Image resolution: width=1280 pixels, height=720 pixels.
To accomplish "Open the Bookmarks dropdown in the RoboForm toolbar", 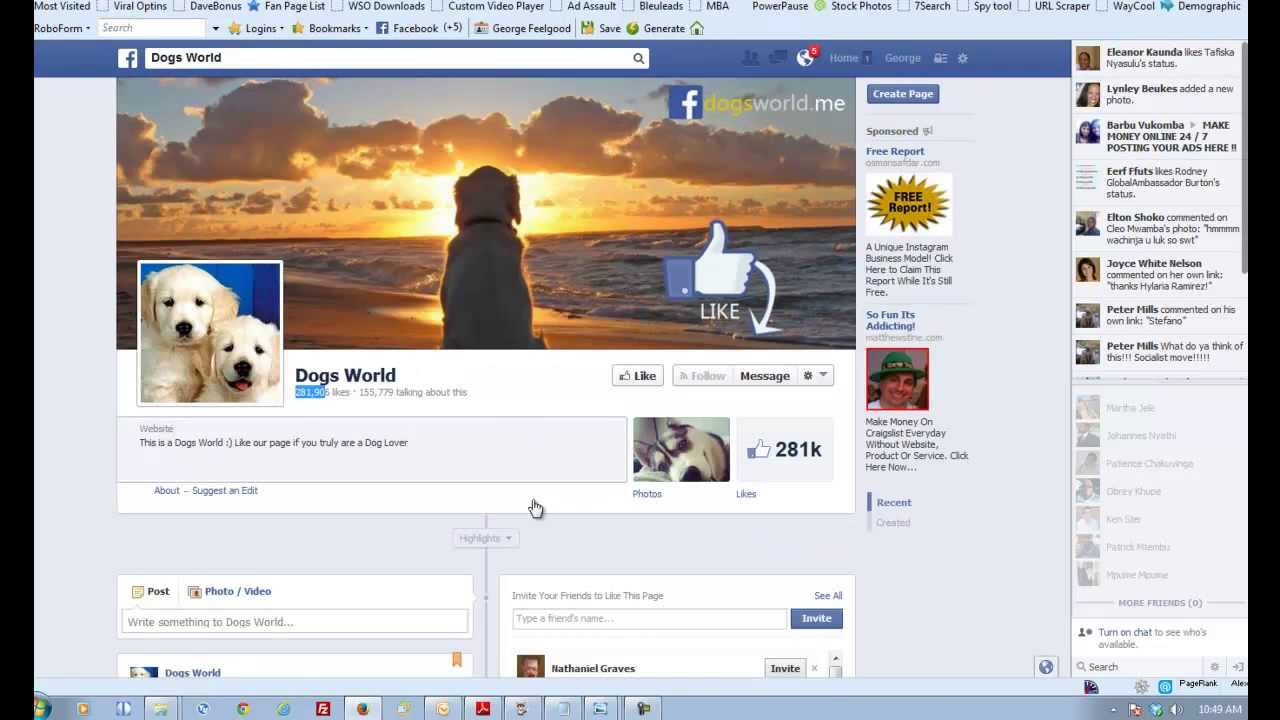I will point(330,28).
